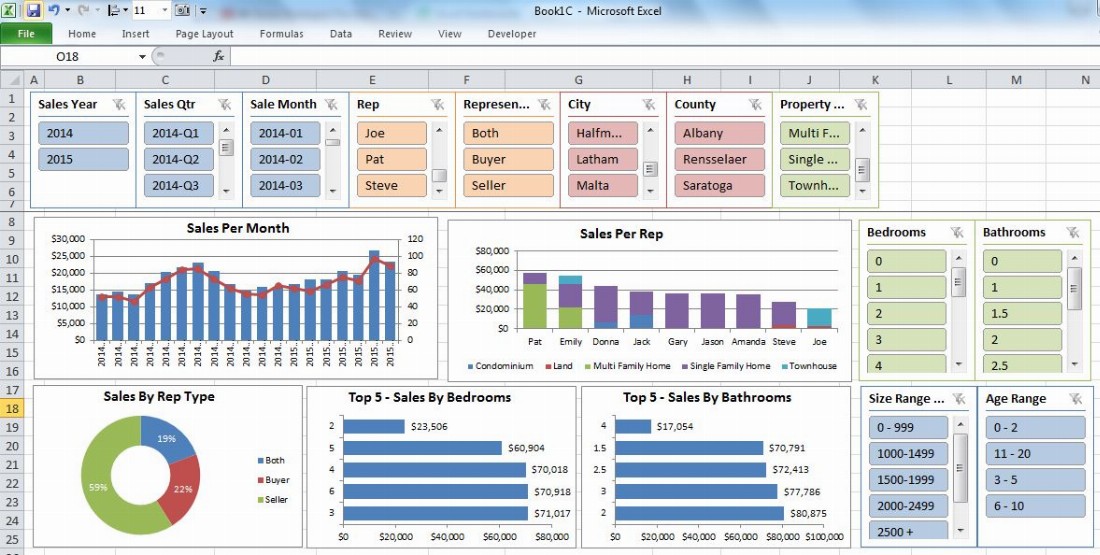This screenshot has height=555, width=1100.
Task: Click the Bathrooms slicer scrollbar thumb
Action: [1074, 288]
